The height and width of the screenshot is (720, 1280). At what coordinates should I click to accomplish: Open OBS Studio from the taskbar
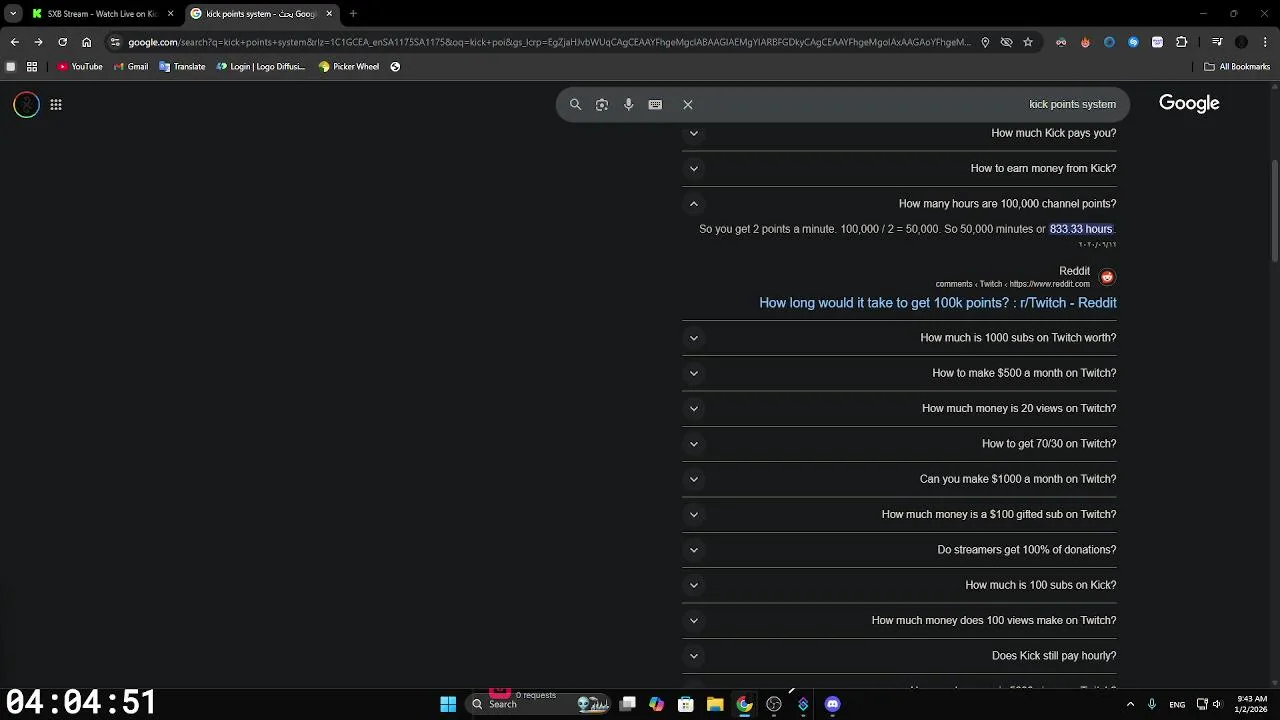(773, 704)
